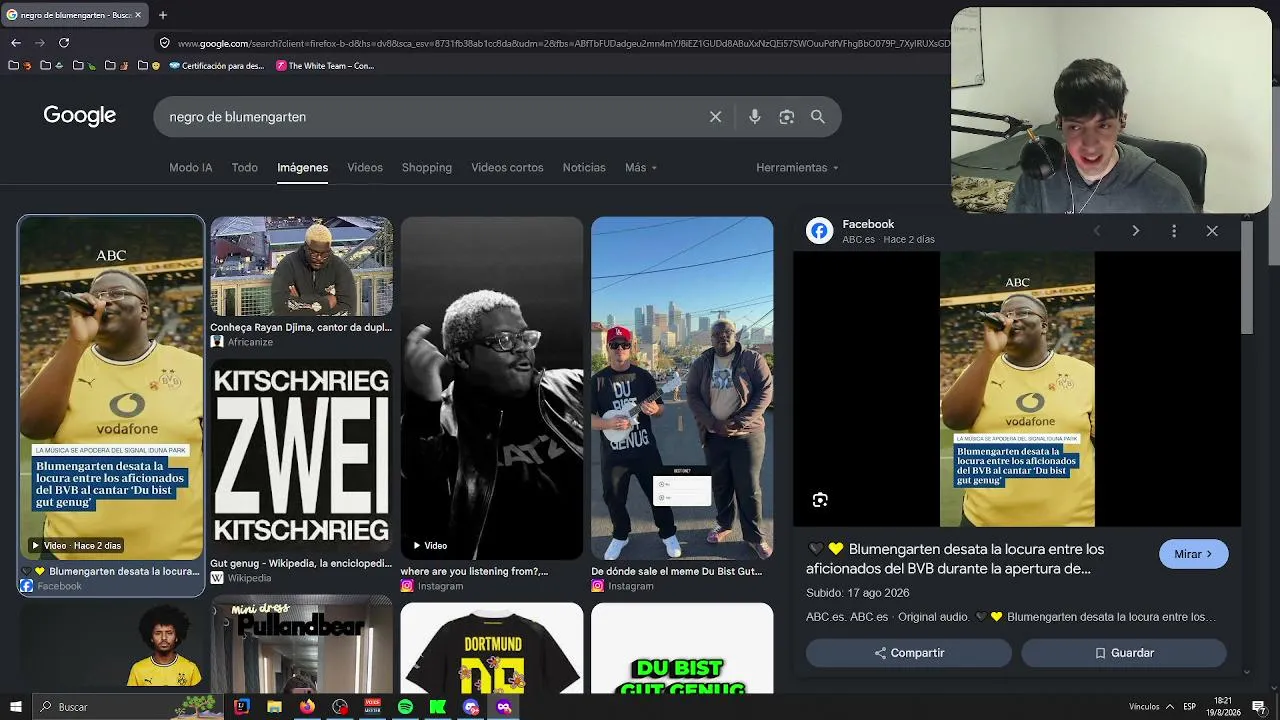Open the green Kick app in taskbar

click(438, 707)
